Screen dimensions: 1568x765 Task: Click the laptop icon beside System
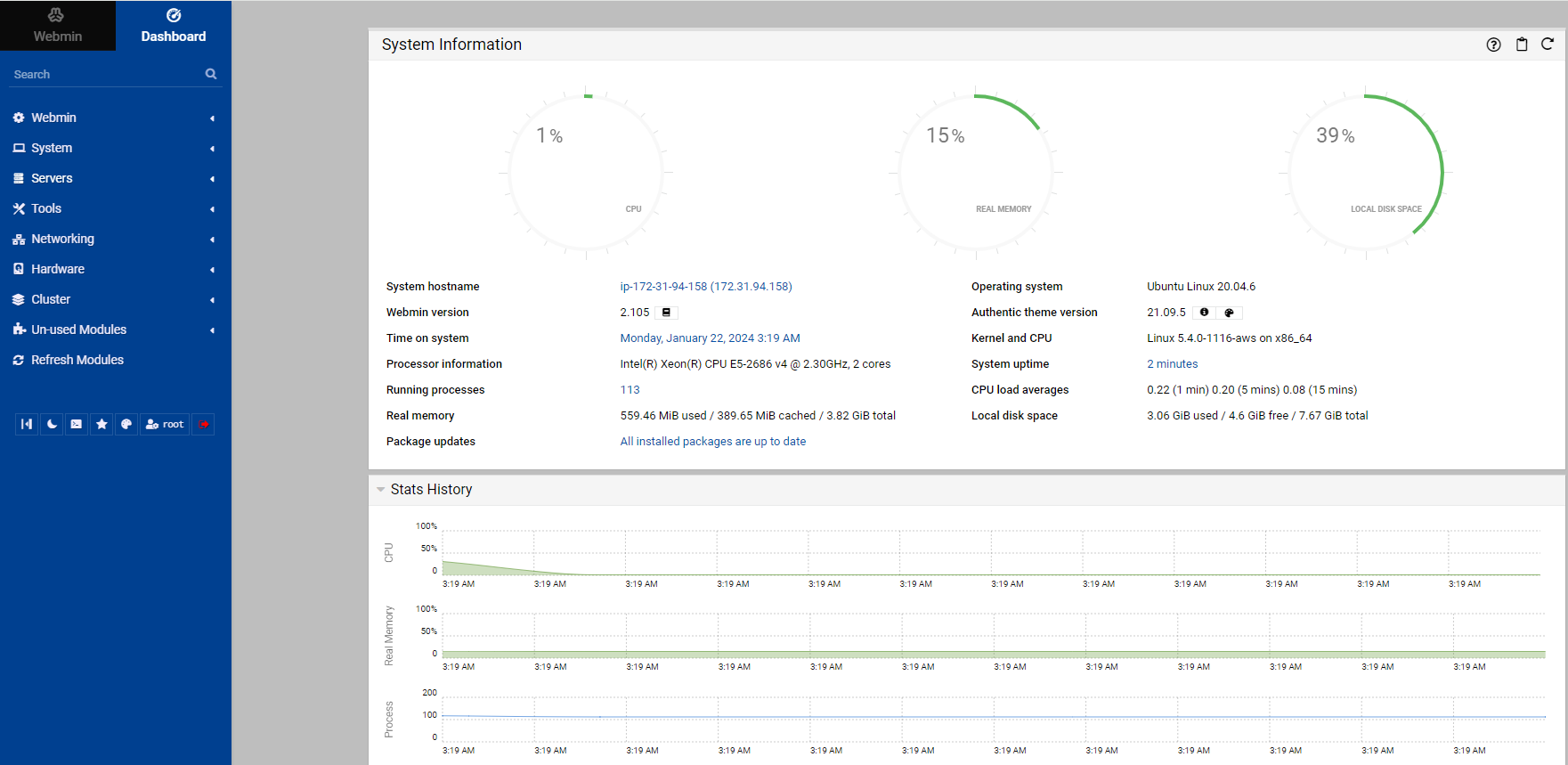(19, 148)
